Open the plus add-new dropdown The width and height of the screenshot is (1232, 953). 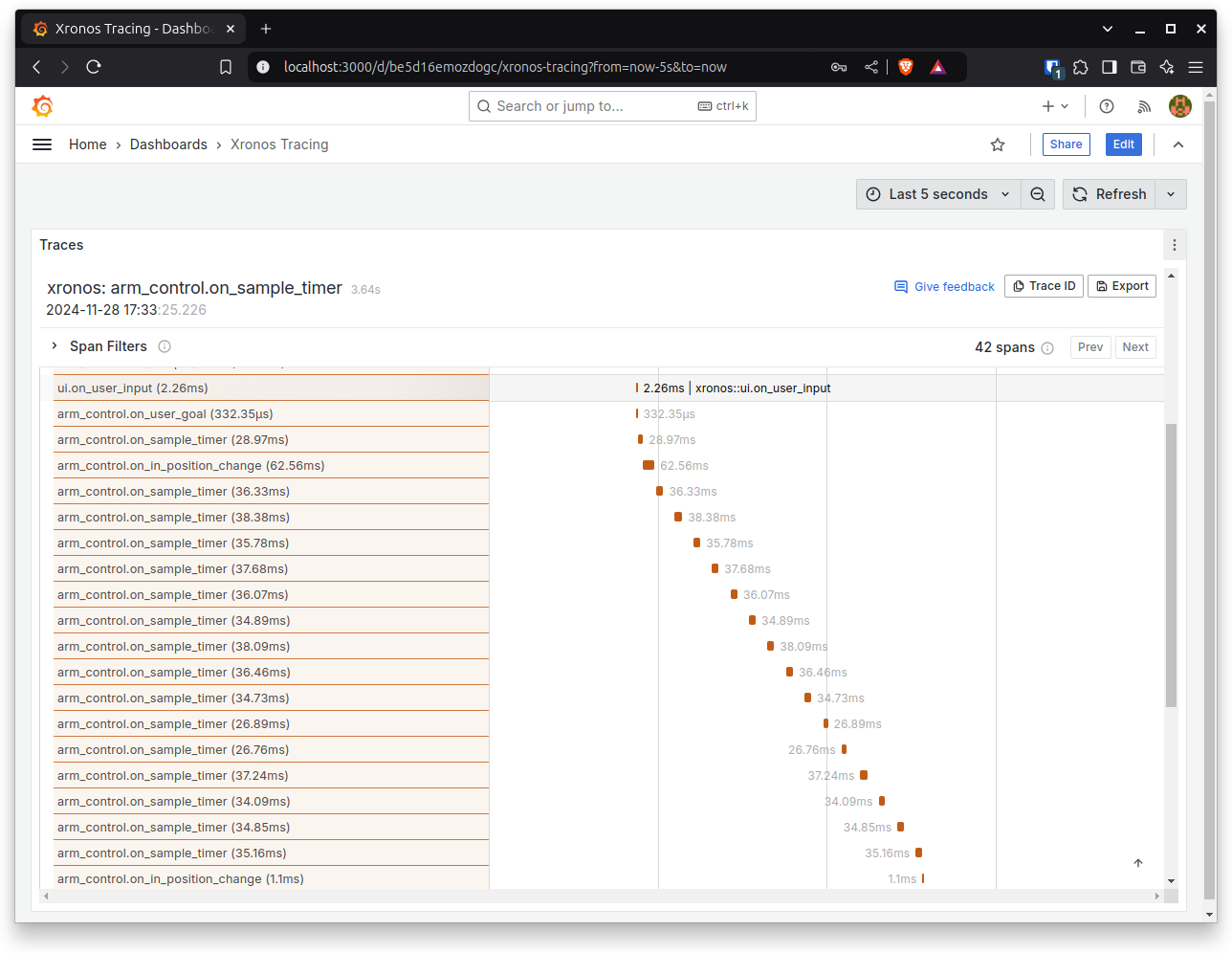pos(1055,106)
